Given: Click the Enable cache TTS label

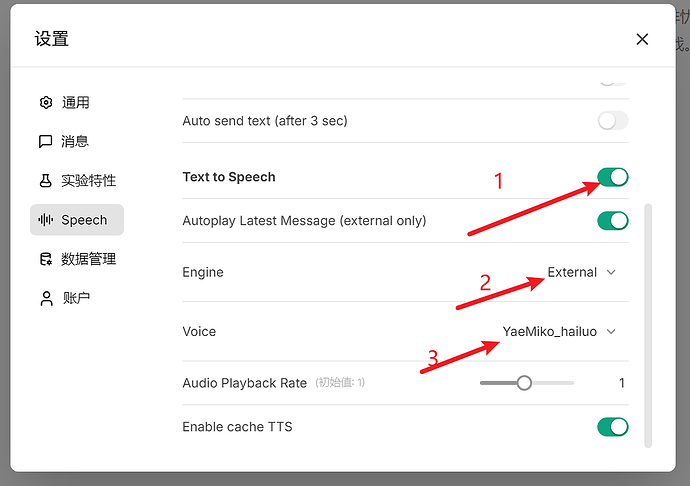Looking at the screenshot, I should pos(237,427).
